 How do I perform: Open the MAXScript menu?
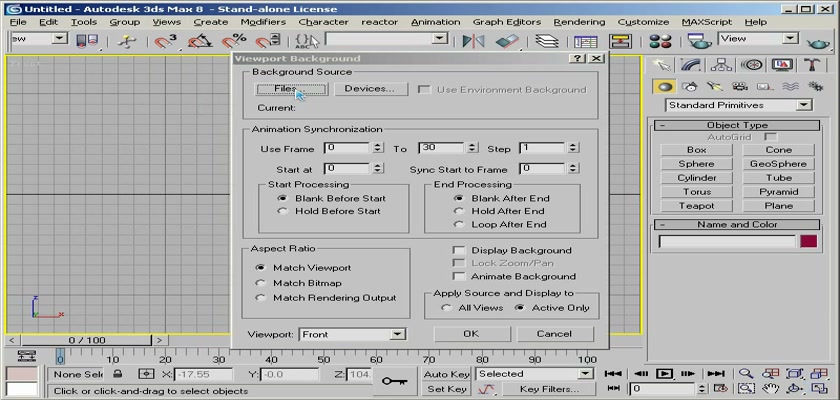click(707, 22)
